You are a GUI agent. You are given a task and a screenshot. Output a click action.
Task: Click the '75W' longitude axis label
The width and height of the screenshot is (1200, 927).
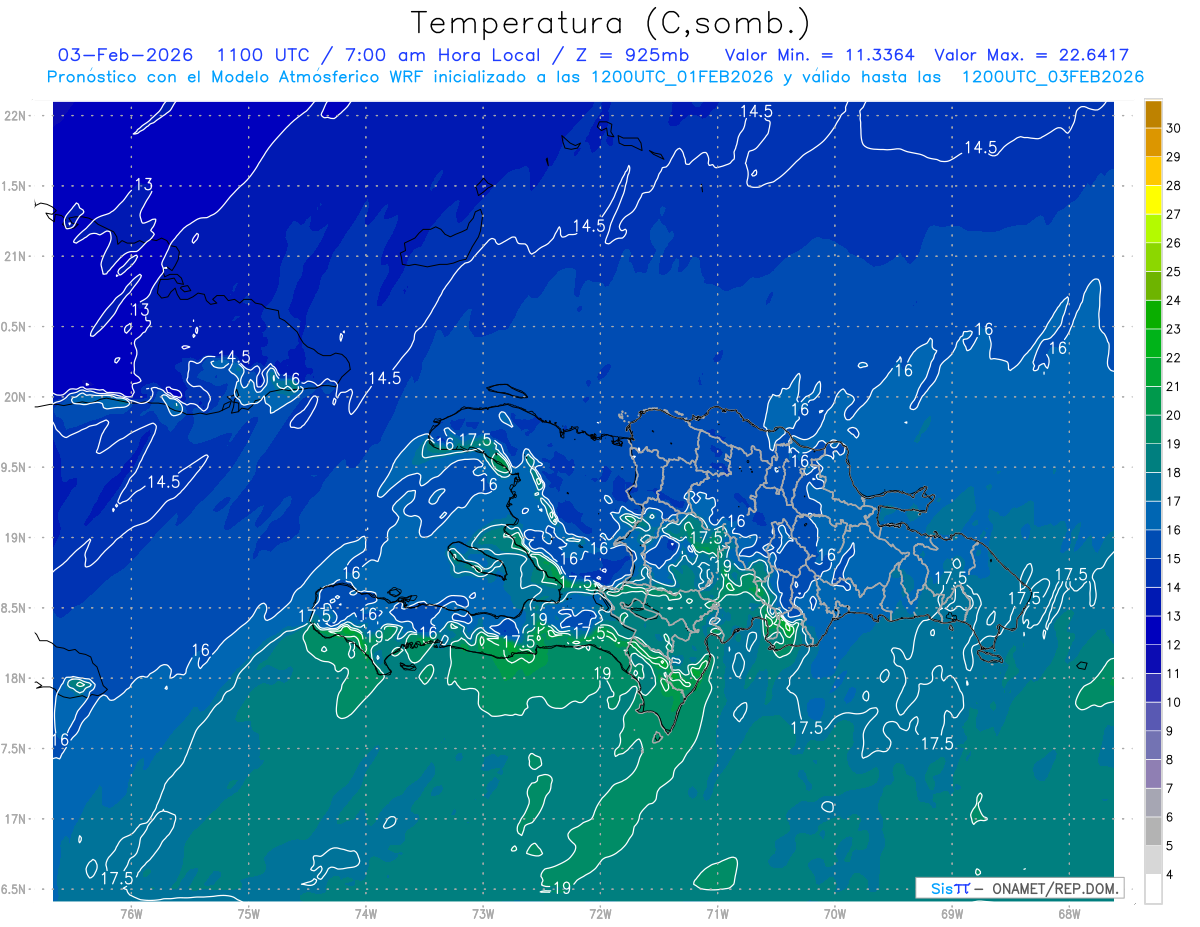pos(249,914)
